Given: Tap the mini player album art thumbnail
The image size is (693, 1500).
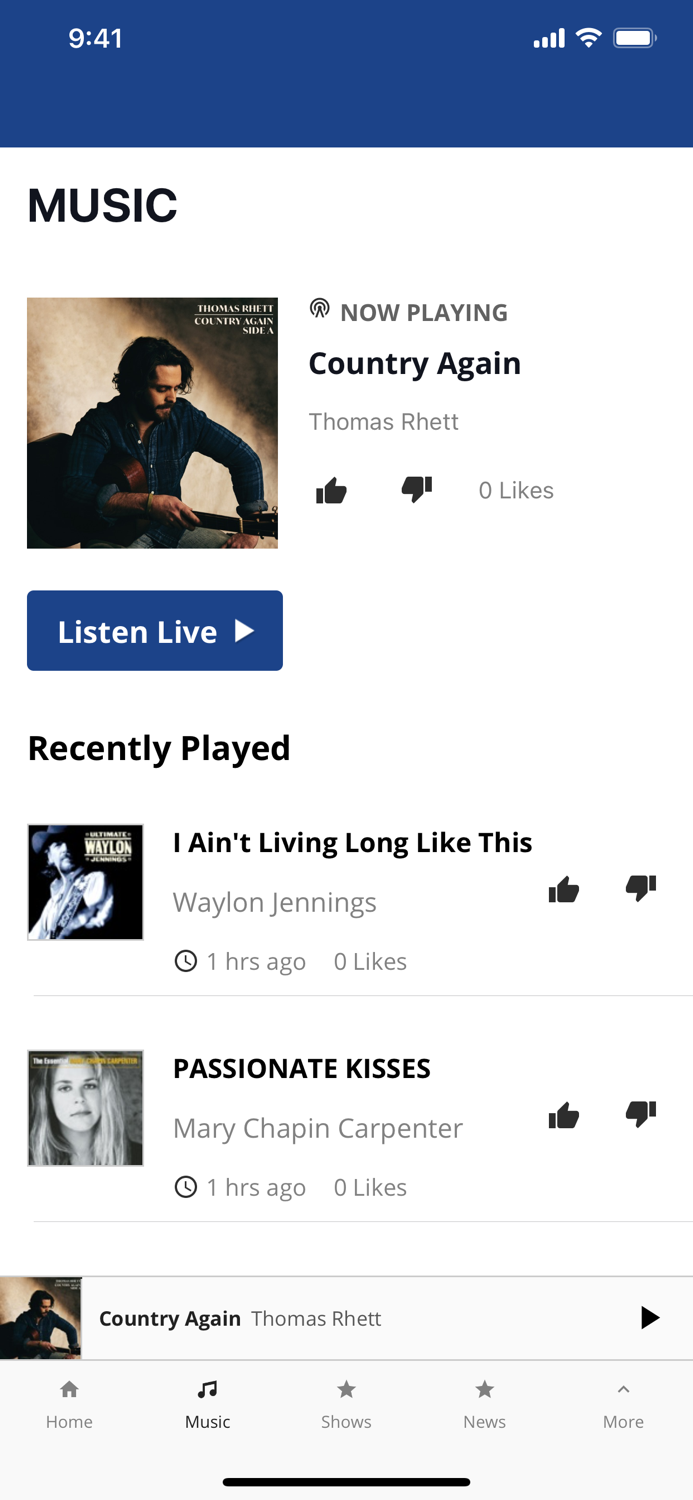Looking at the screenshot, I should click(40, 1317).
